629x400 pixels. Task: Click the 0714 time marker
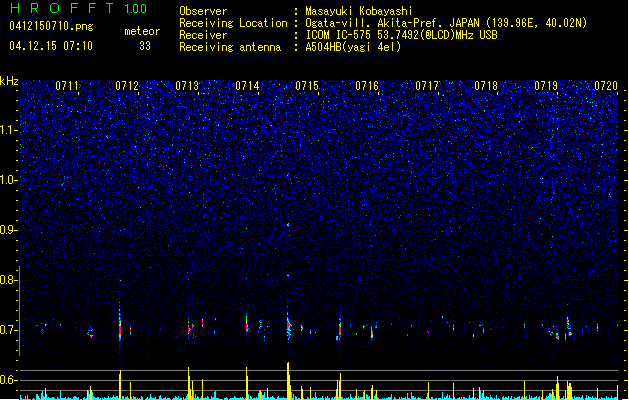[247, 86]
